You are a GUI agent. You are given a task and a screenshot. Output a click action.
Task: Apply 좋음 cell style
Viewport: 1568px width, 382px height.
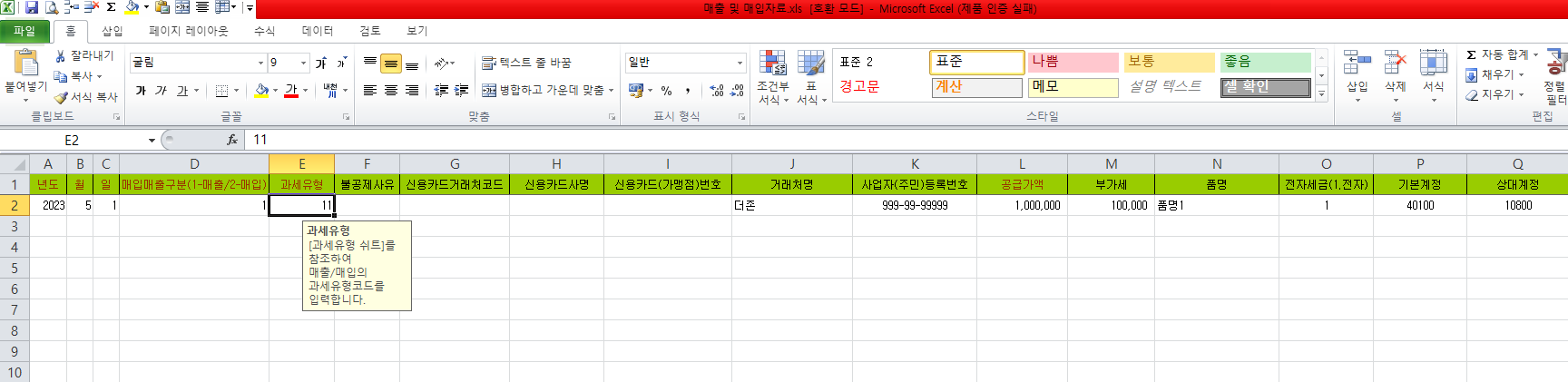point(1266,62)
